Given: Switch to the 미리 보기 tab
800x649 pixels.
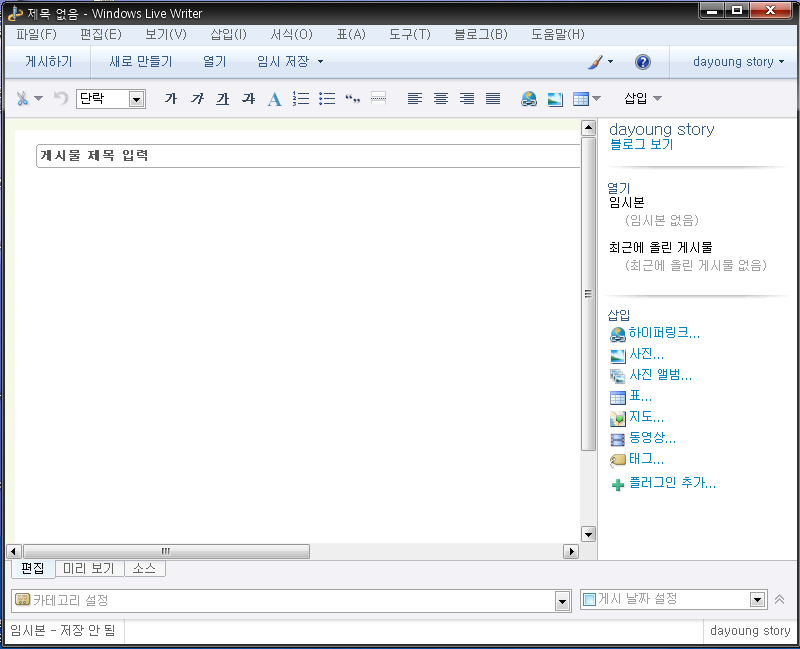Looking at the screenshot, I should tap(89, 568).
